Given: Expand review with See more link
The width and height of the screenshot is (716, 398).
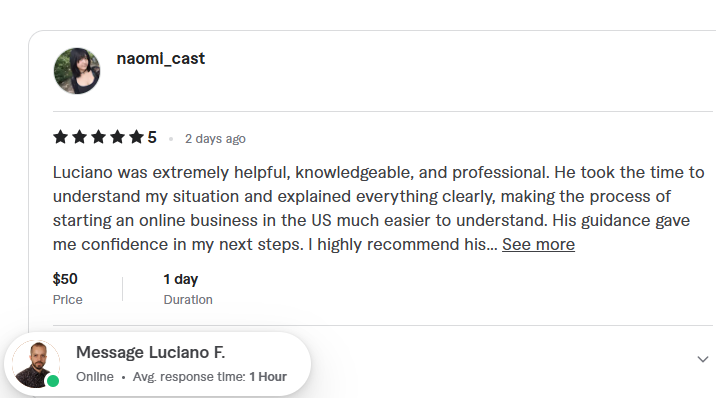Looking at the screenshot, I should (x=538, y=245).
